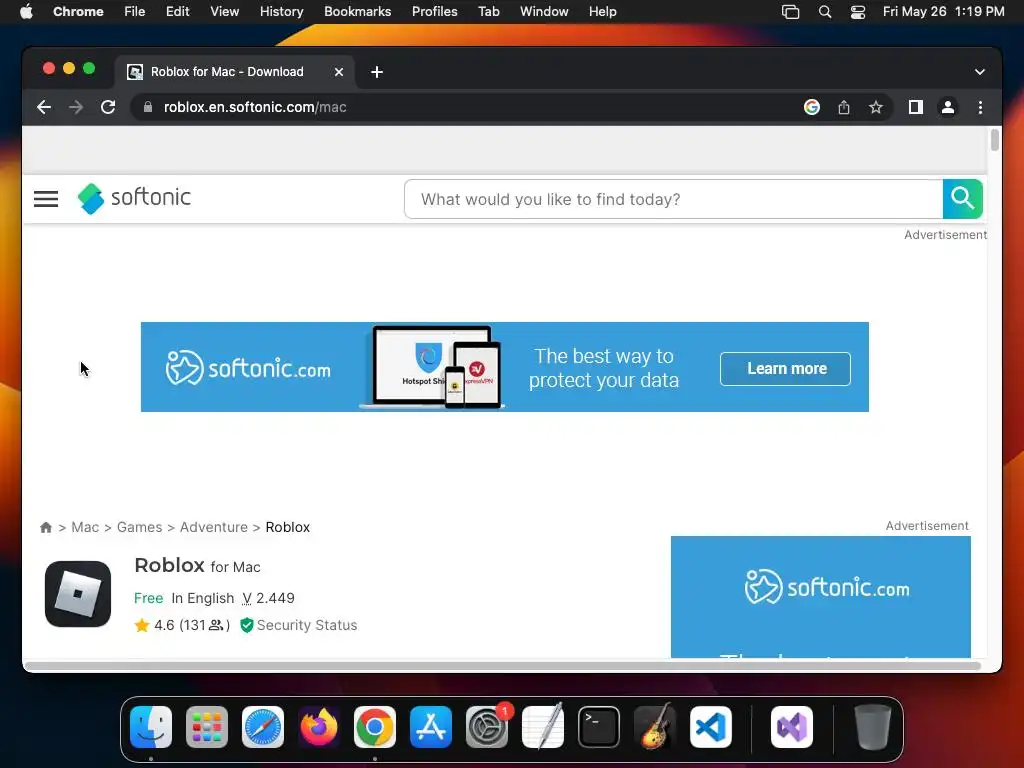Click the screen mirroring menu bar icon
1024x768 pixels.
coord(790,12)
